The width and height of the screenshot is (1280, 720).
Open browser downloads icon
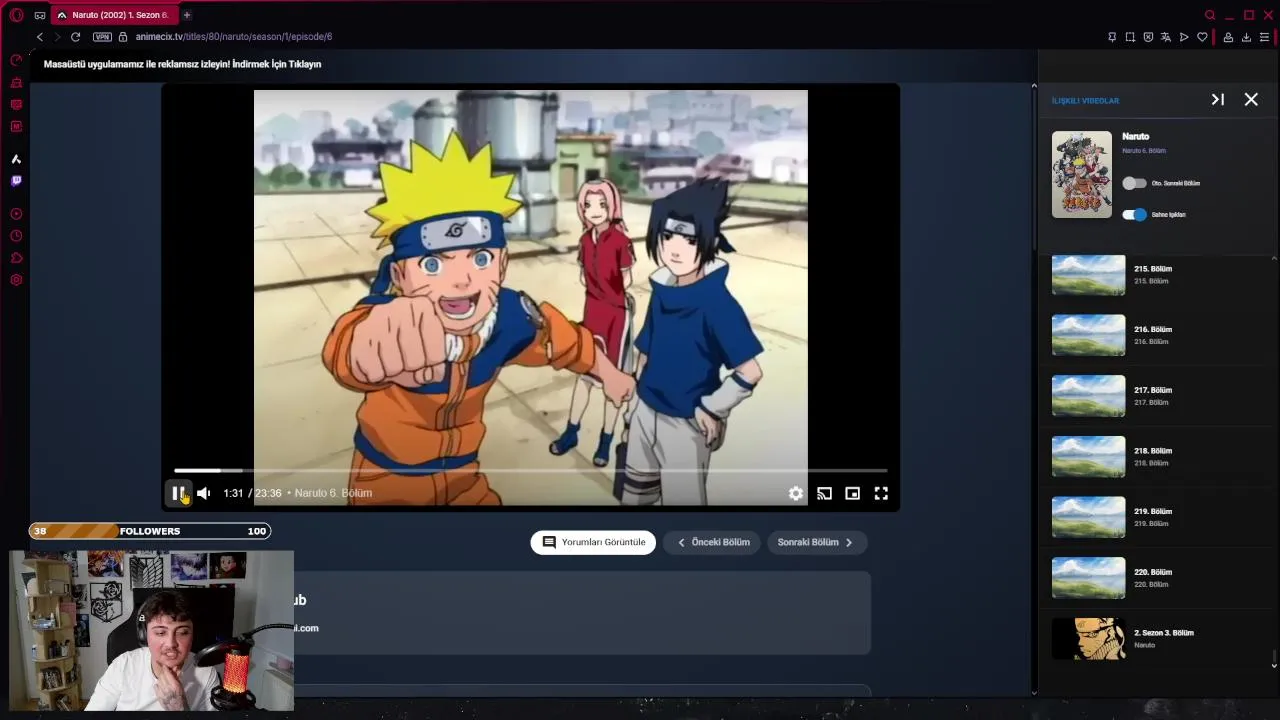click(1246, 37)
